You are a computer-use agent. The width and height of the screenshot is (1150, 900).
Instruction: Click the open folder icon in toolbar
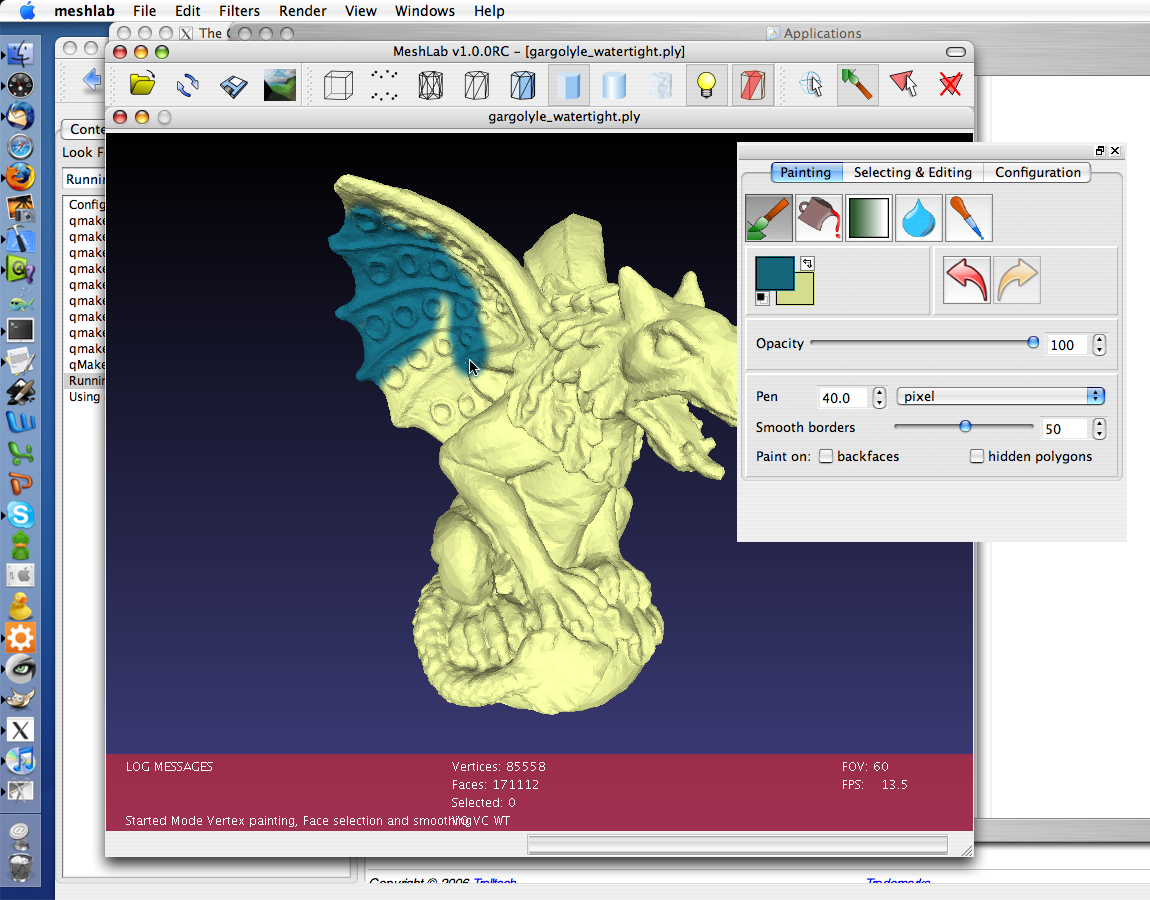point(142,85)
